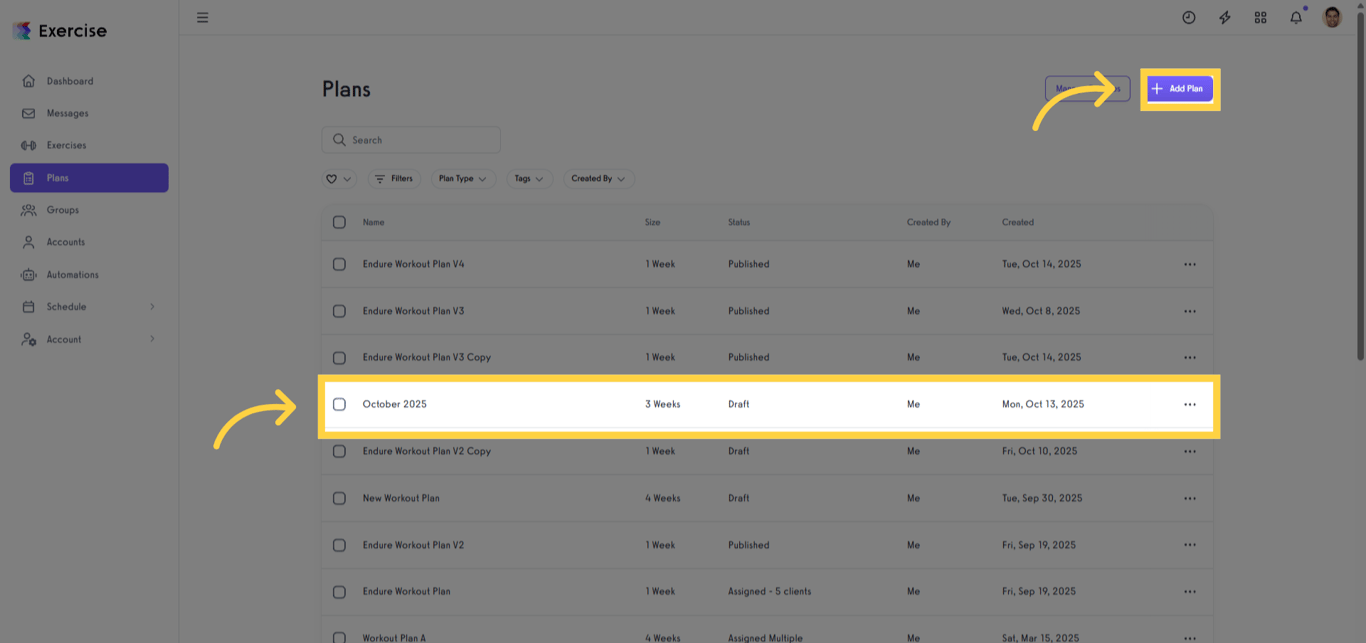Select Plans in sidebar
Screen dimensions: 1366x643
tap(89, 178)
